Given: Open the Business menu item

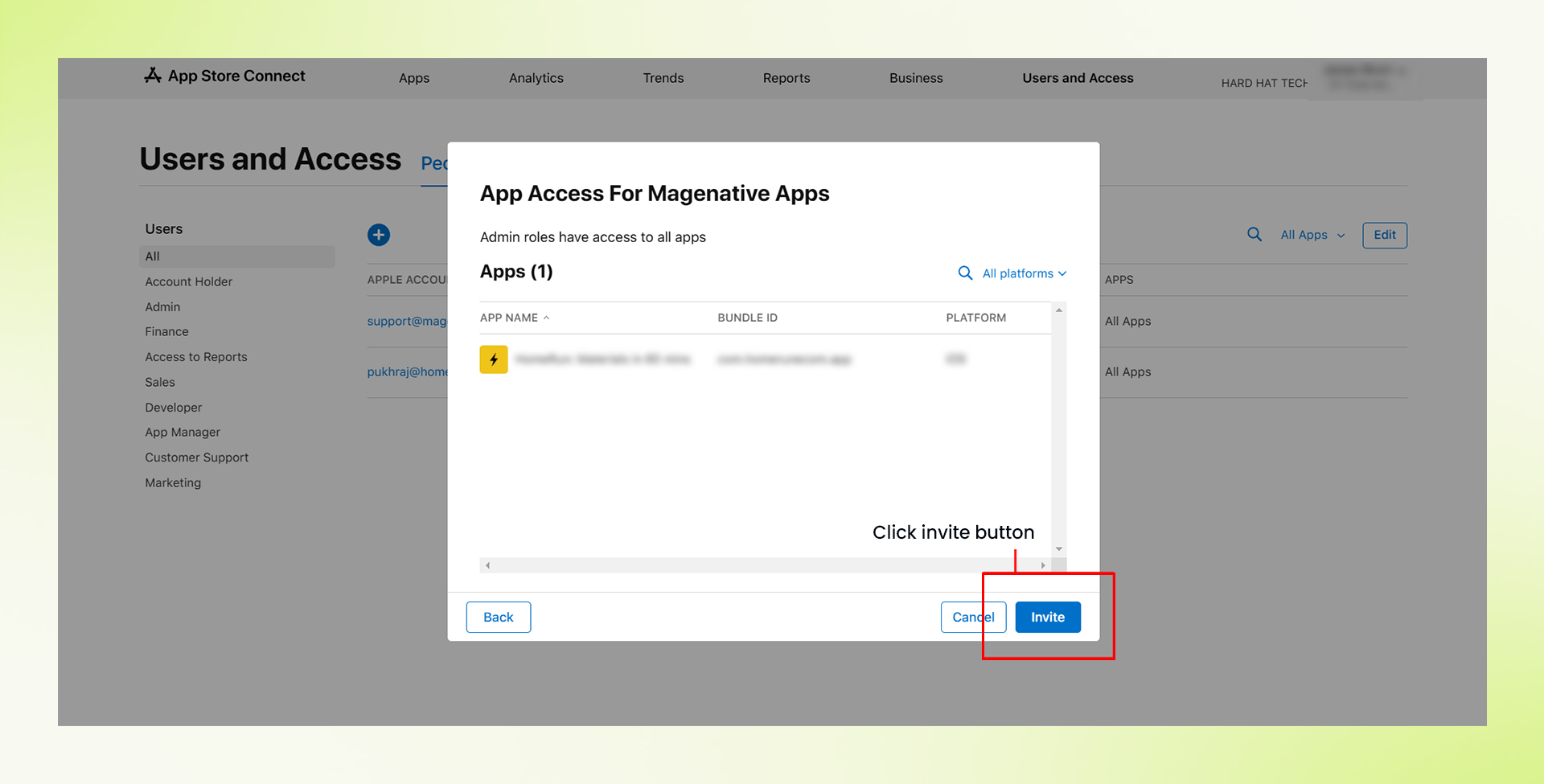Looking at the screenshot, I should point(916,78).
